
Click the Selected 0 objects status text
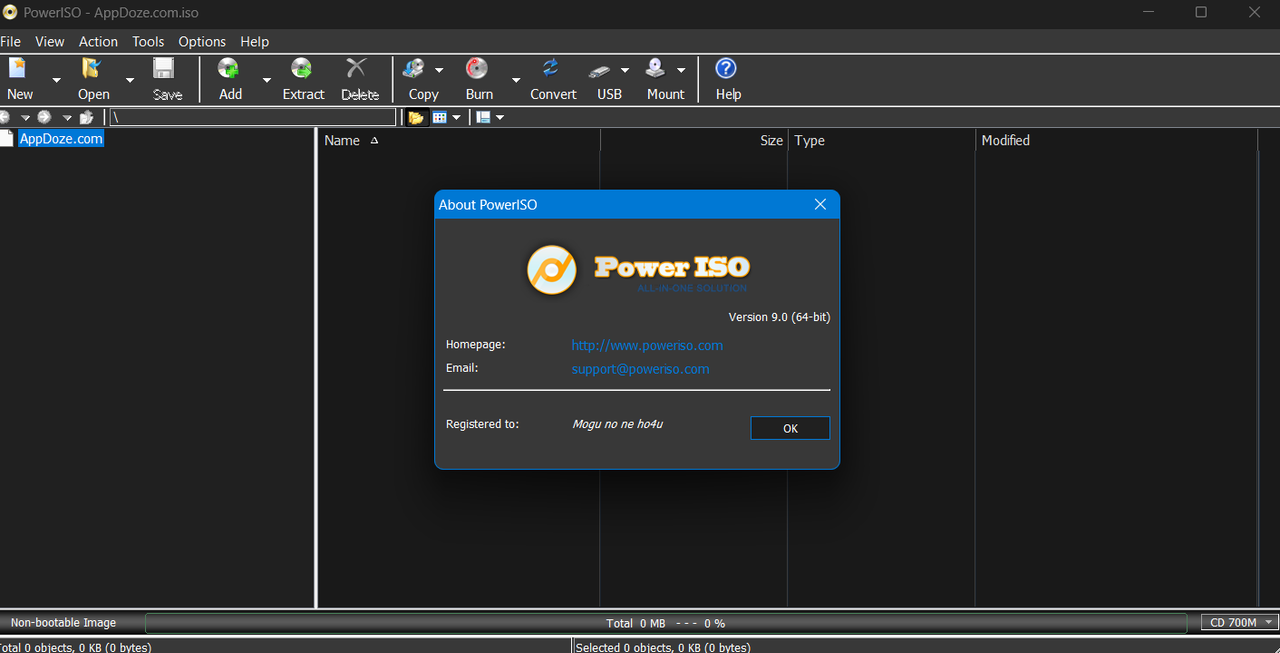click(663, 647)
